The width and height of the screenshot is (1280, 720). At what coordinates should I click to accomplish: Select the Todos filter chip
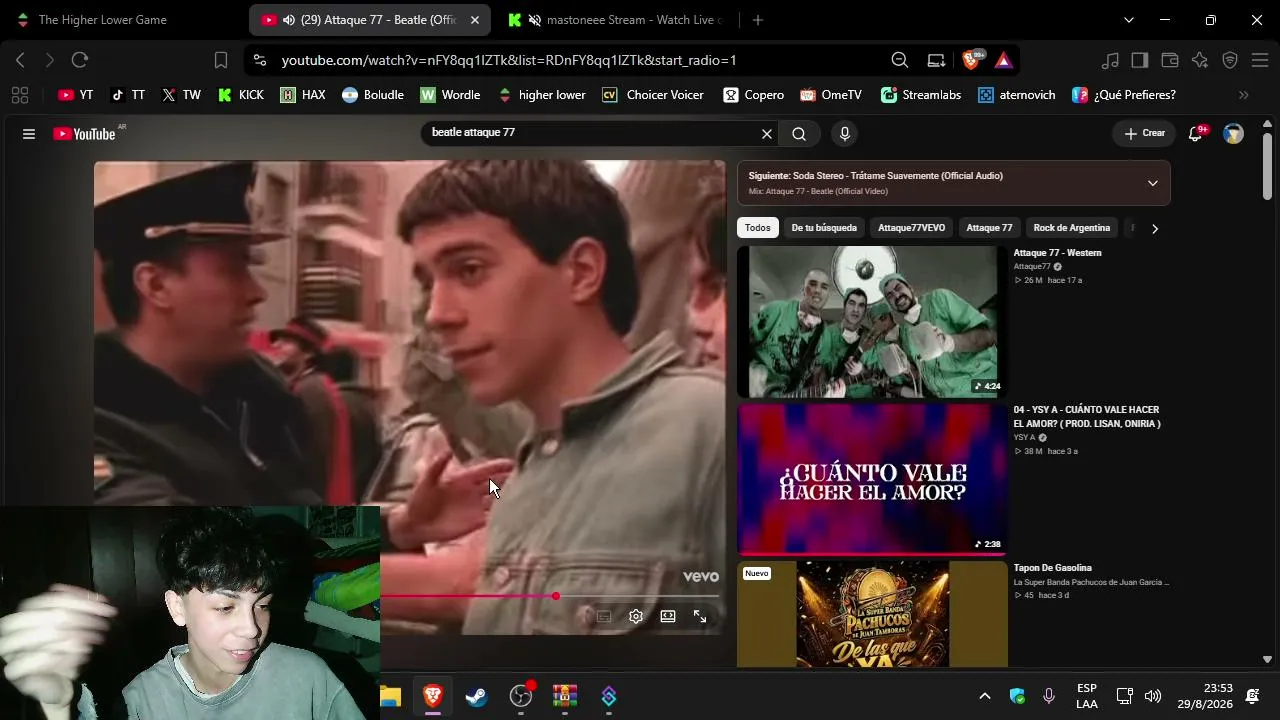758,228
